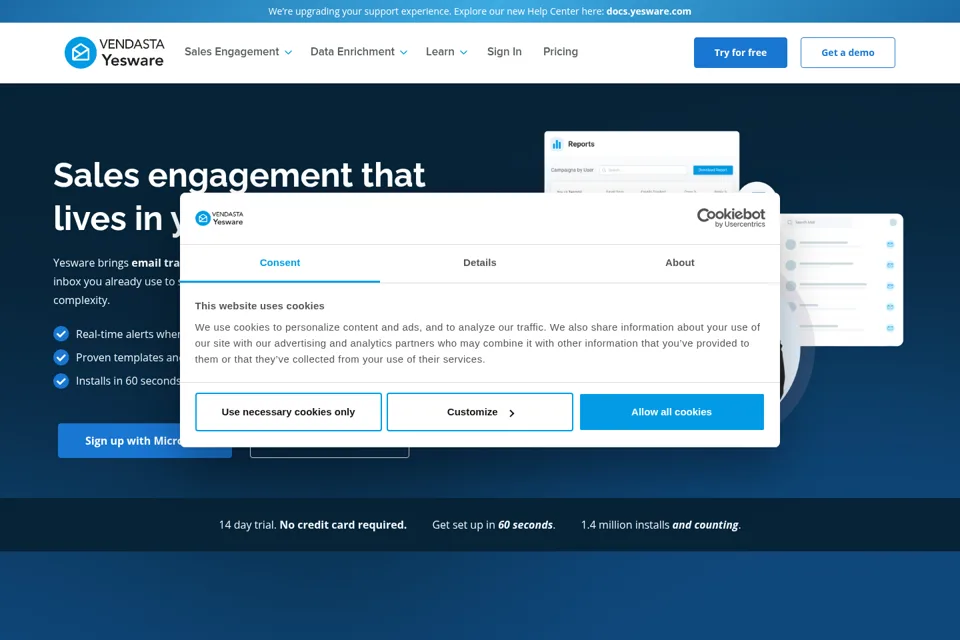Open the docs.yesware.com help center link

(648, 11)
